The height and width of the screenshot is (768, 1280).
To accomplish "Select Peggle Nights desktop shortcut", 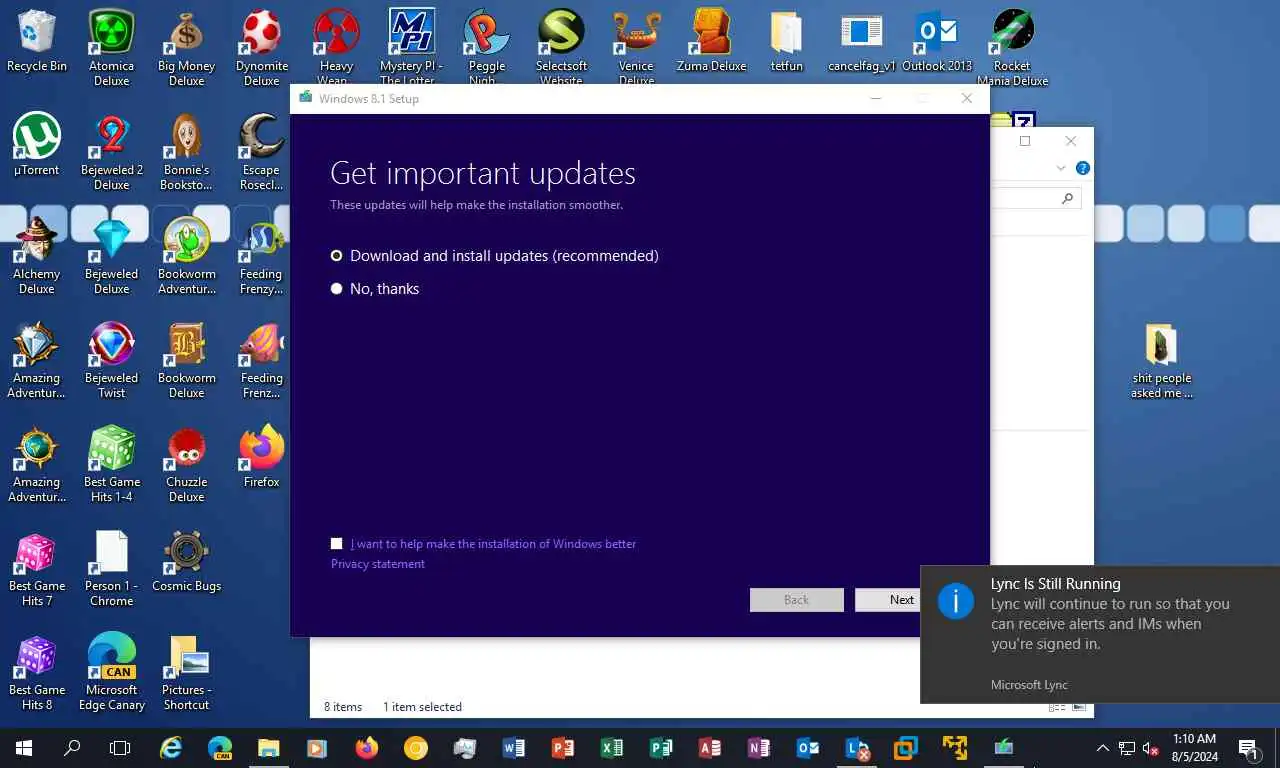I will [x=487, y=46].
